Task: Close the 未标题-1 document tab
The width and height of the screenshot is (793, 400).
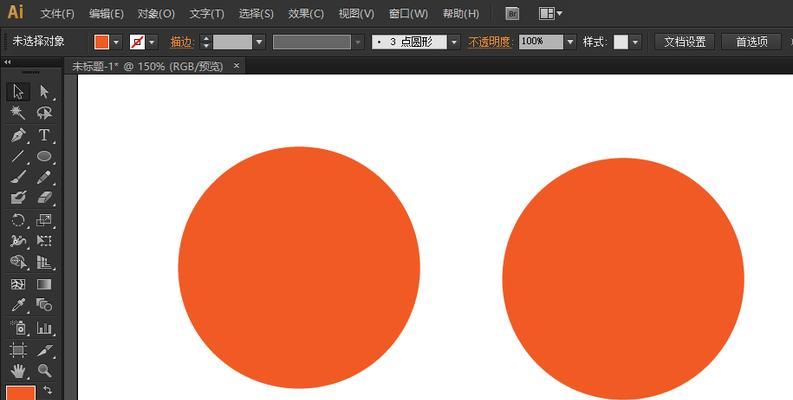Action: click(236, 66)
